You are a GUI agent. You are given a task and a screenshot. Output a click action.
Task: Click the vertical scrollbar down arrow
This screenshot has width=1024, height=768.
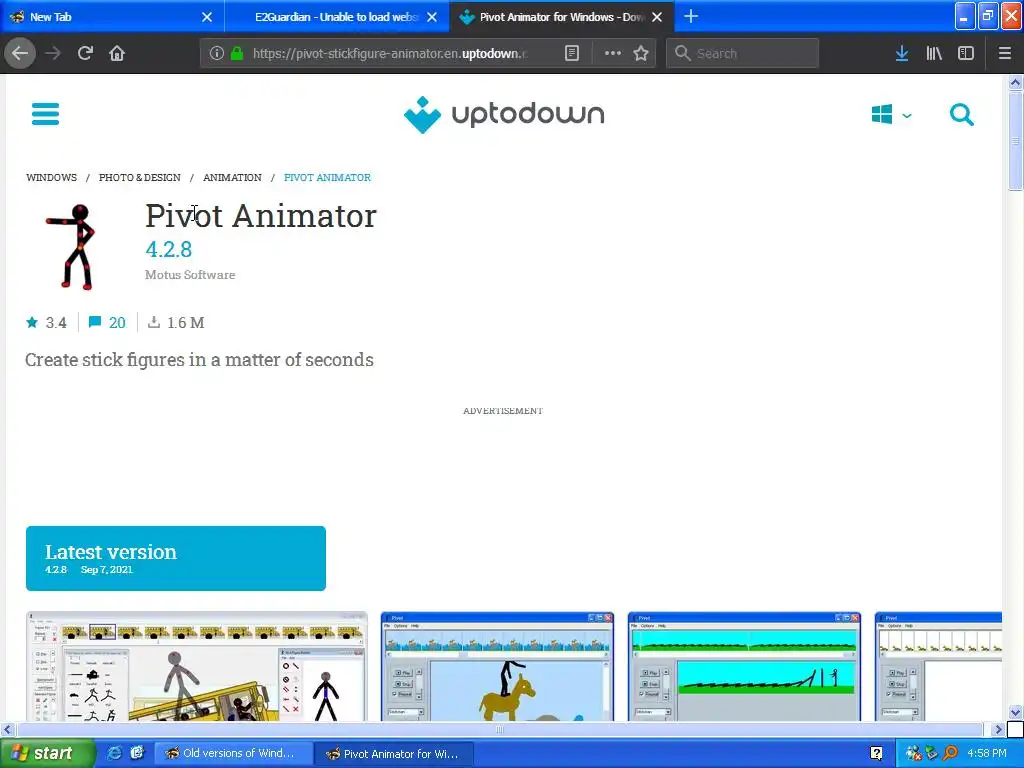click(x=1015, y=712)
